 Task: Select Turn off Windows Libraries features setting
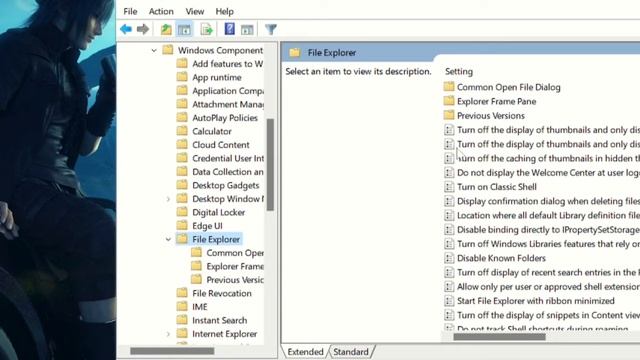(542, 244)
